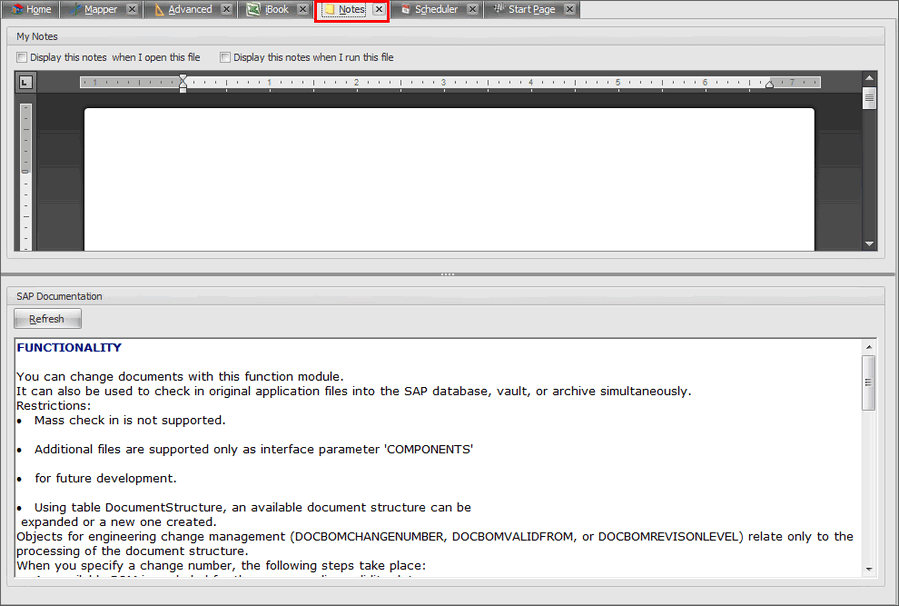
Task: Switch to the Start Page tab
Action: (x=530, y=8)
